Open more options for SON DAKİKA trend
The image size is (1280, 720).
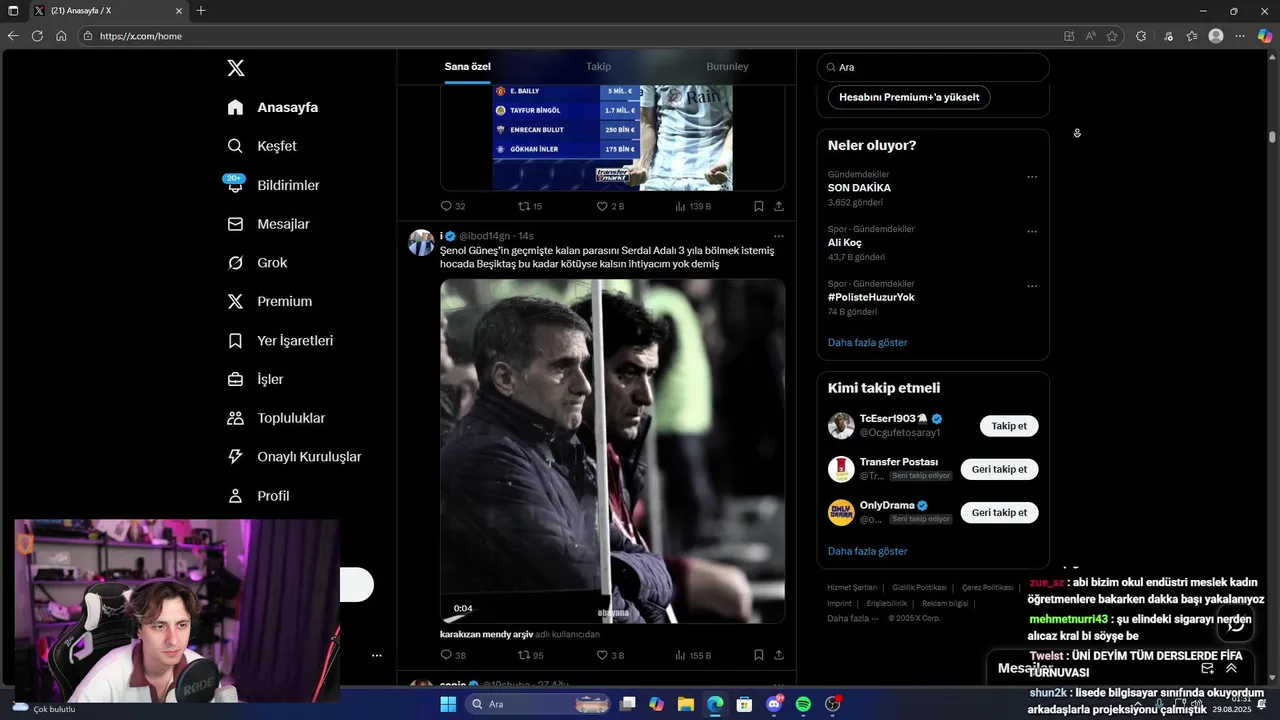click(1032, 177)
